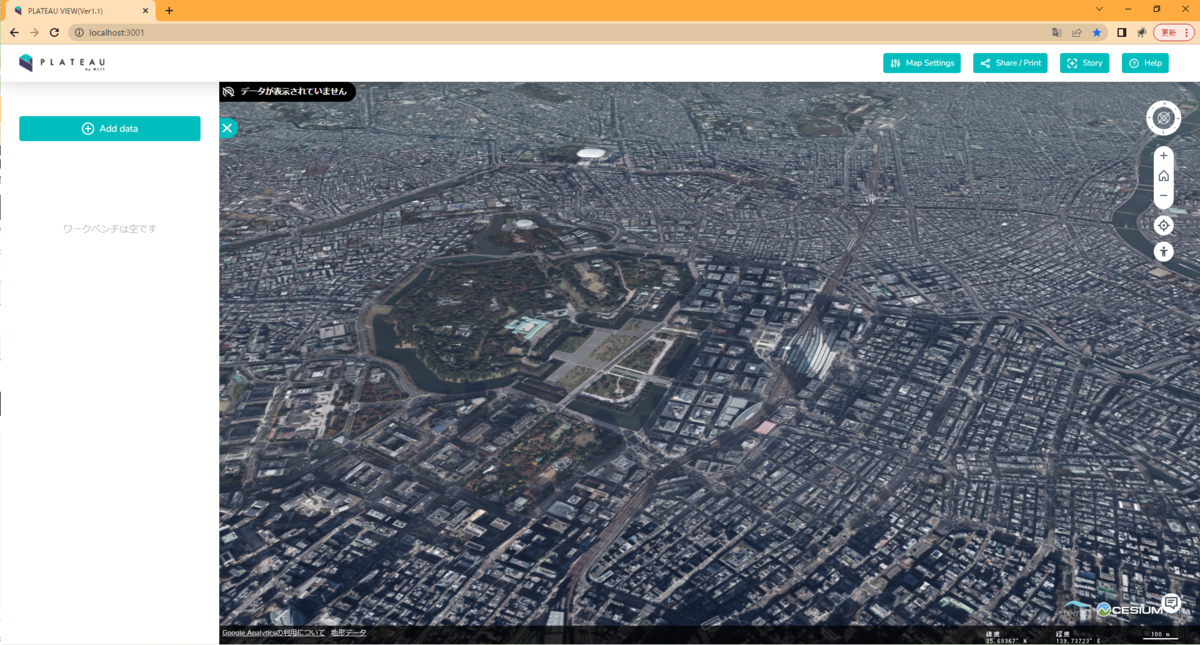Open Map Settings

click(922, 63)
